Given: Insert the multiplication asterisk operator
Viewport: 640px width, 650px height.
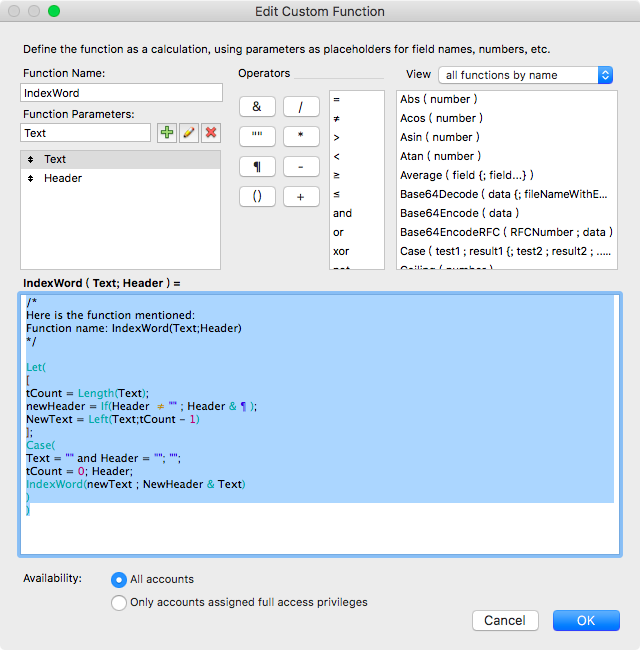Looking at the screenshot, I should point(301,136).
